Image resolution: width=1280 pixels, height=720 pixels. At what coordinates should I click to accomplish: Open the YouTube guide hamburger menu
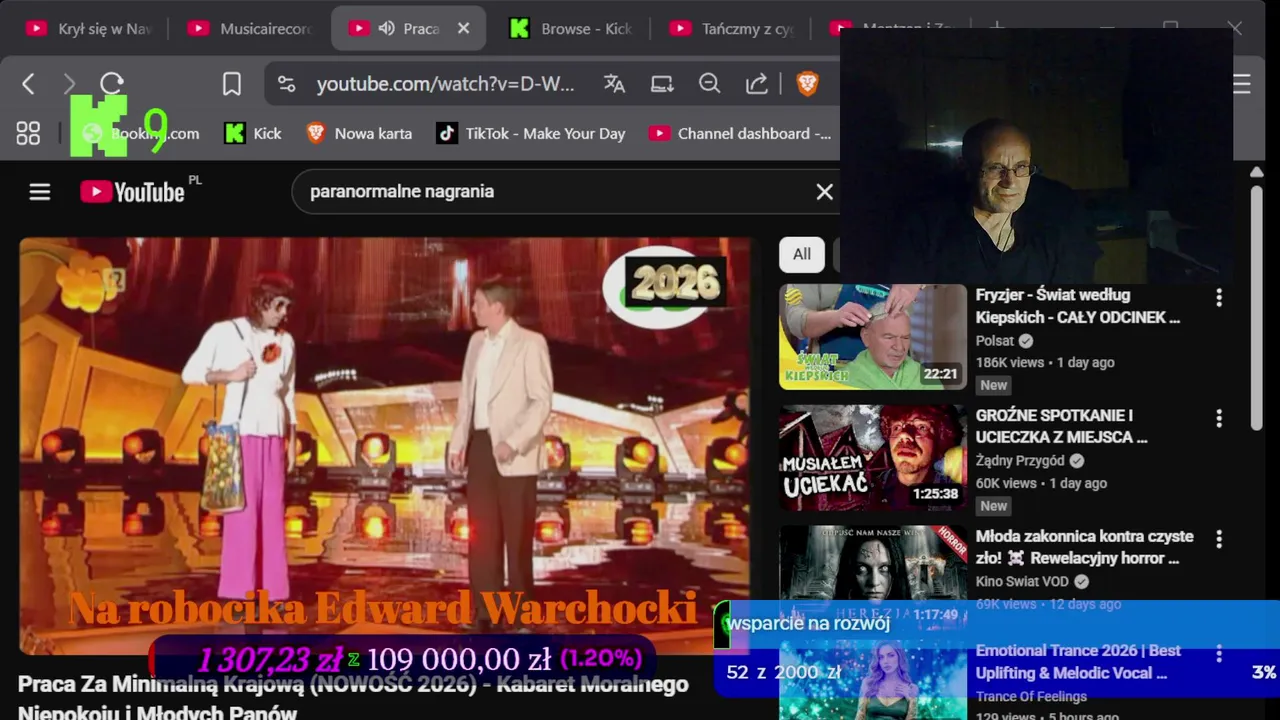point(40,192)
